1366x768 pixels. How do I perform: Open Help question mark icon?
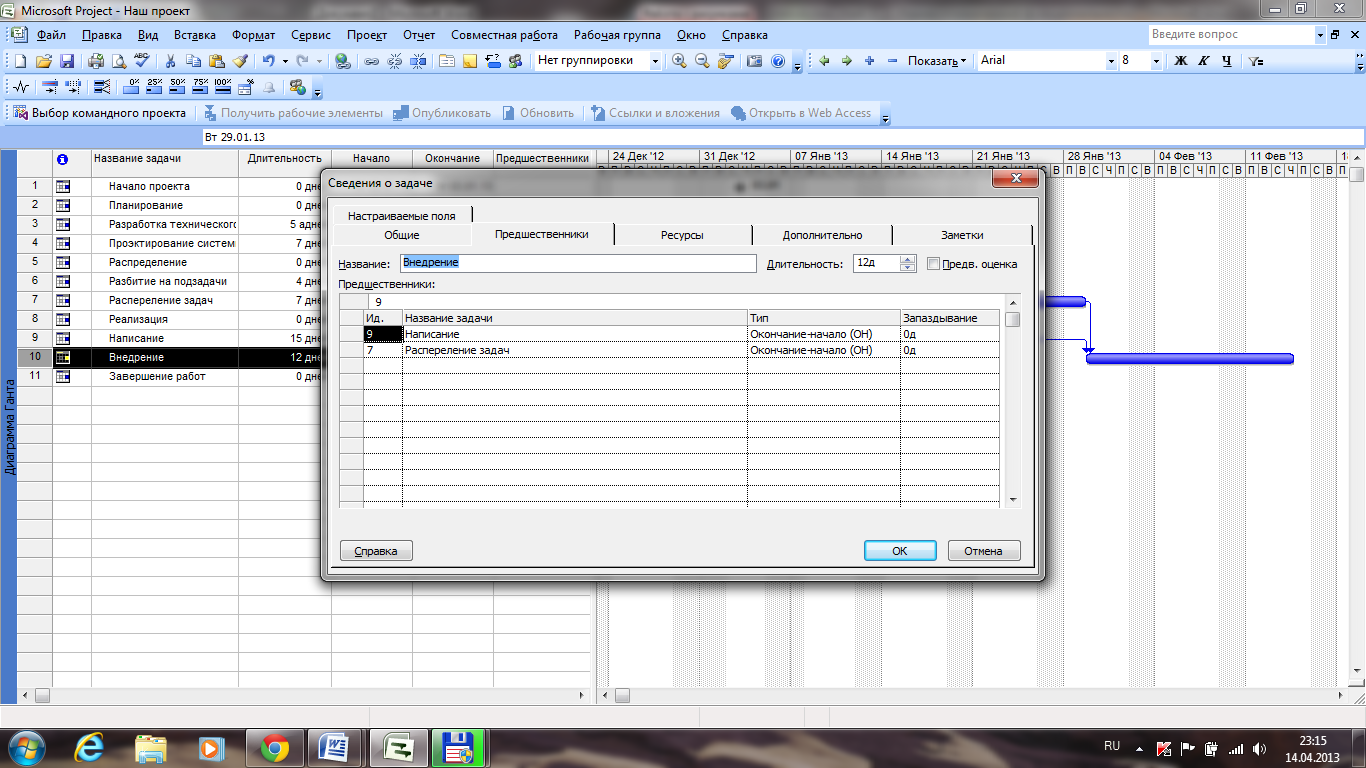(x=778, y=61)
